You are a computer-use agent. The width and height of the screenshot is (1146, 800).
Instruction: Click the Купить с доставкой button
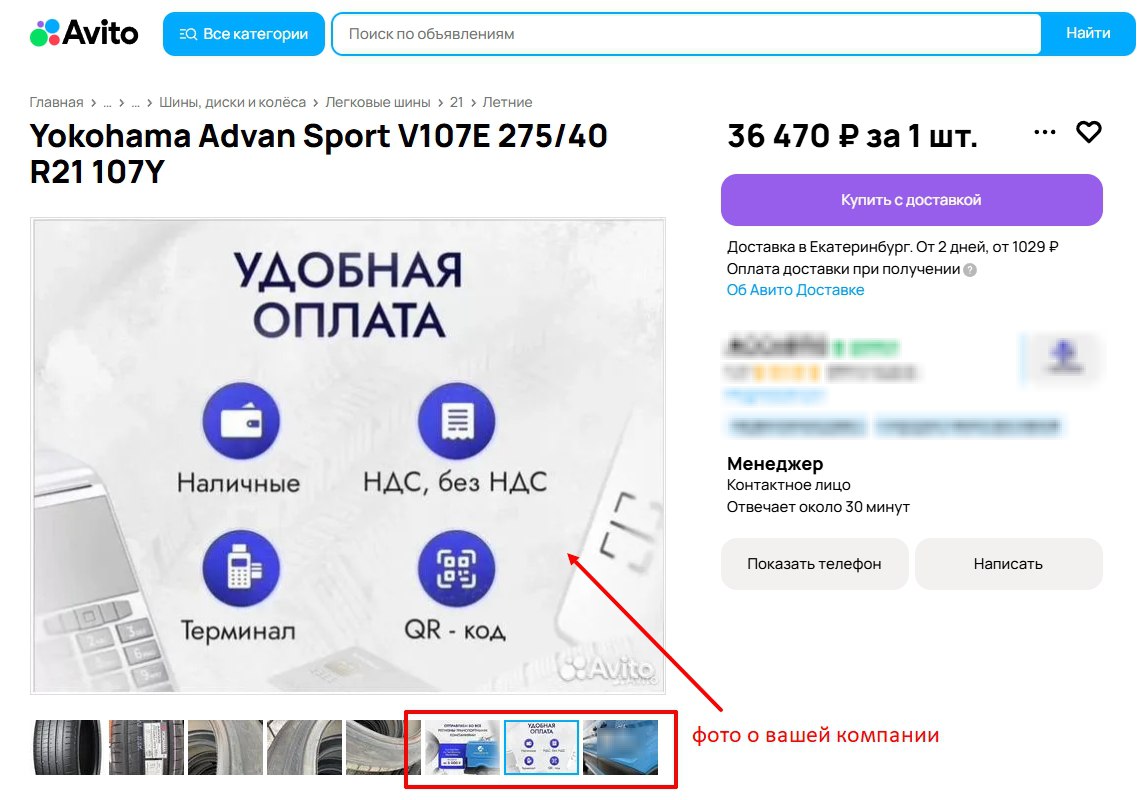point(911,199)
